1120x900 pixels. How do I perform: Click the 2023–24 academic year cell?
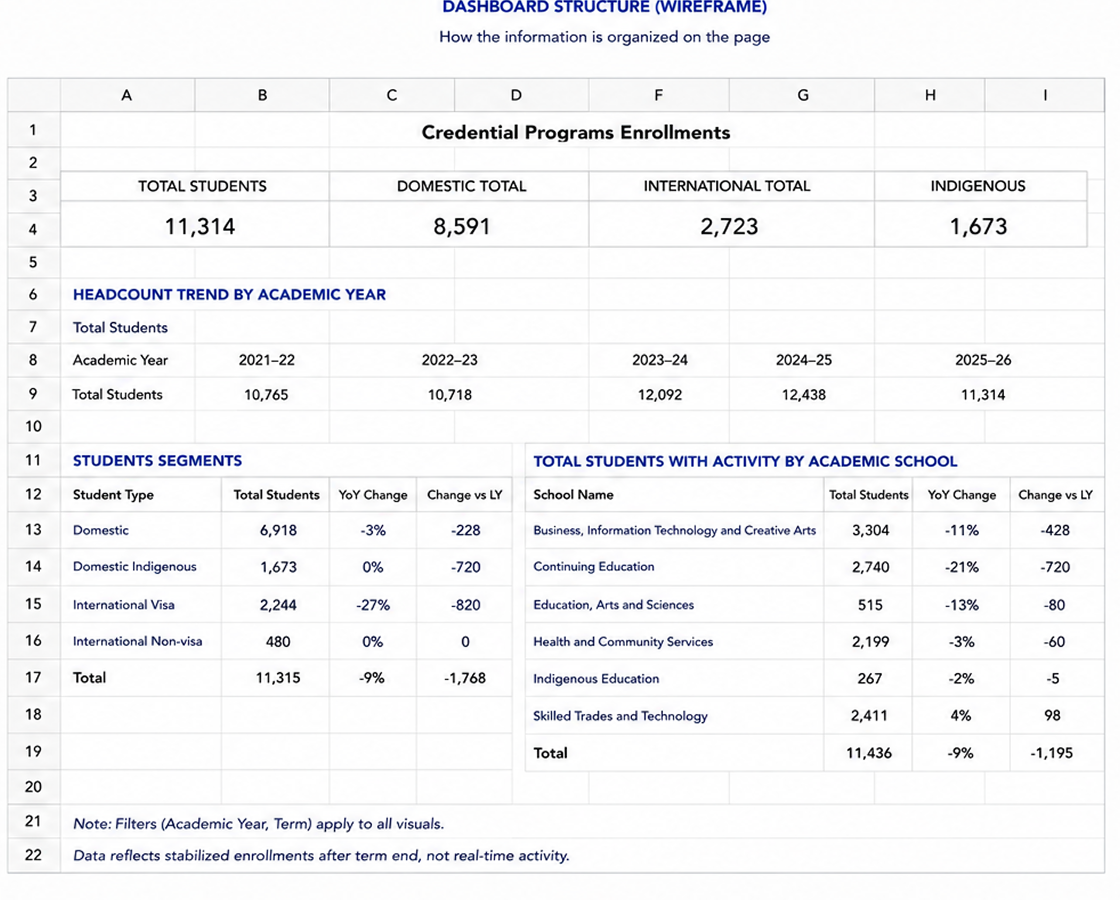[659, 360]
